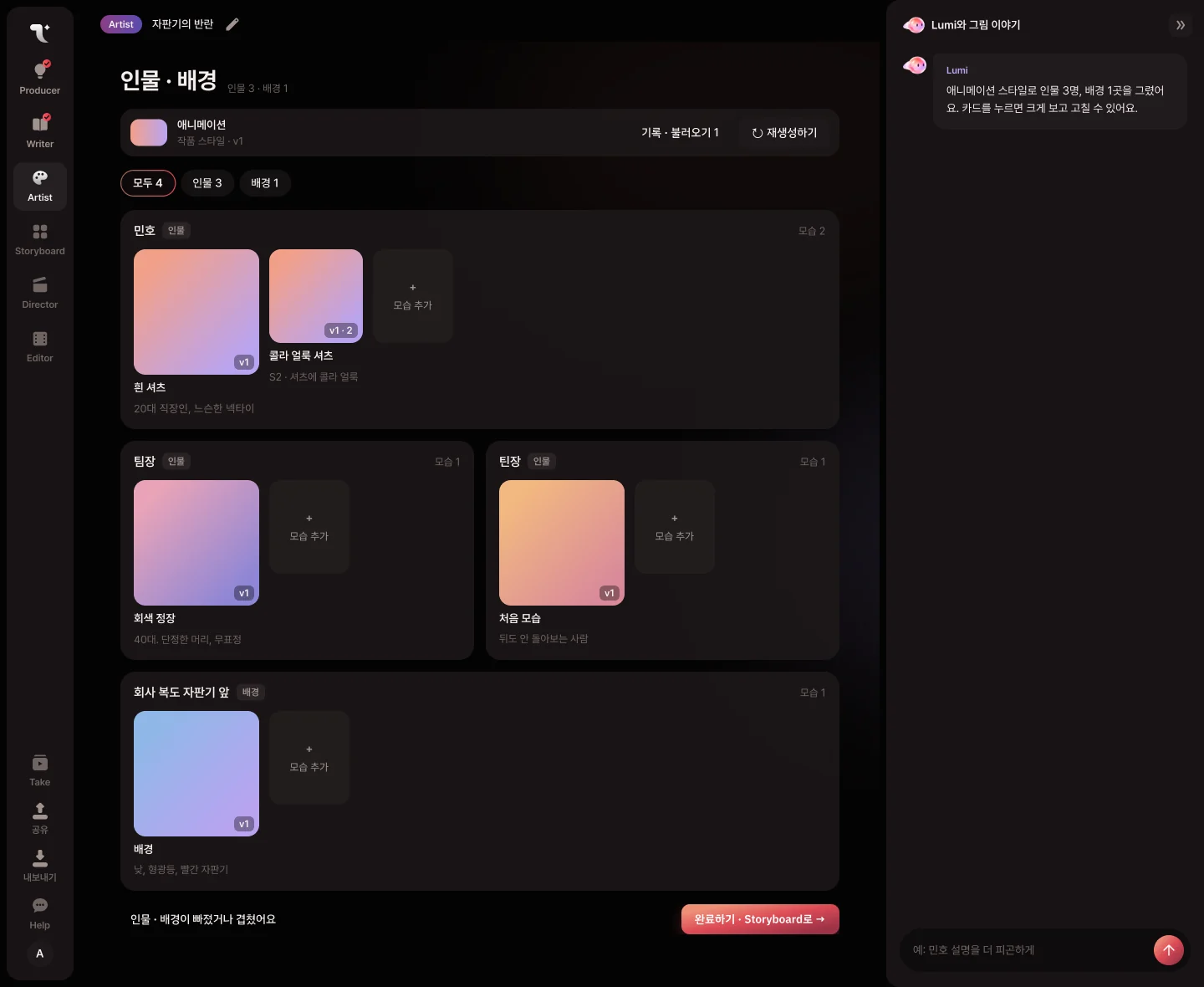Viewport: 1204px width, 987px height.
Task: Add a look to 민호
Action: click(x=413, y=296)
